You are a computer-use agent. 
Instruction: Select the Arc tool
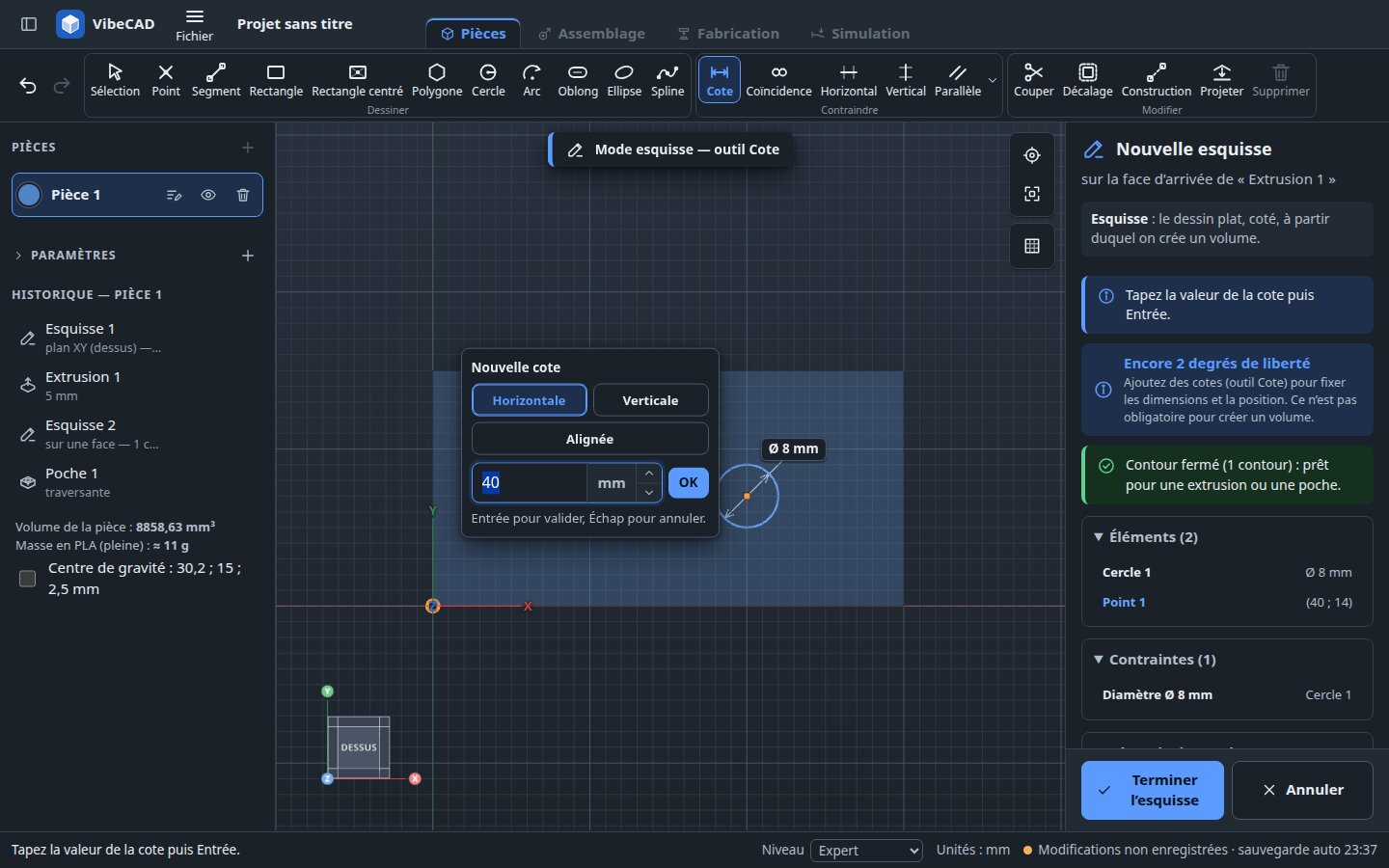point(531,81)
